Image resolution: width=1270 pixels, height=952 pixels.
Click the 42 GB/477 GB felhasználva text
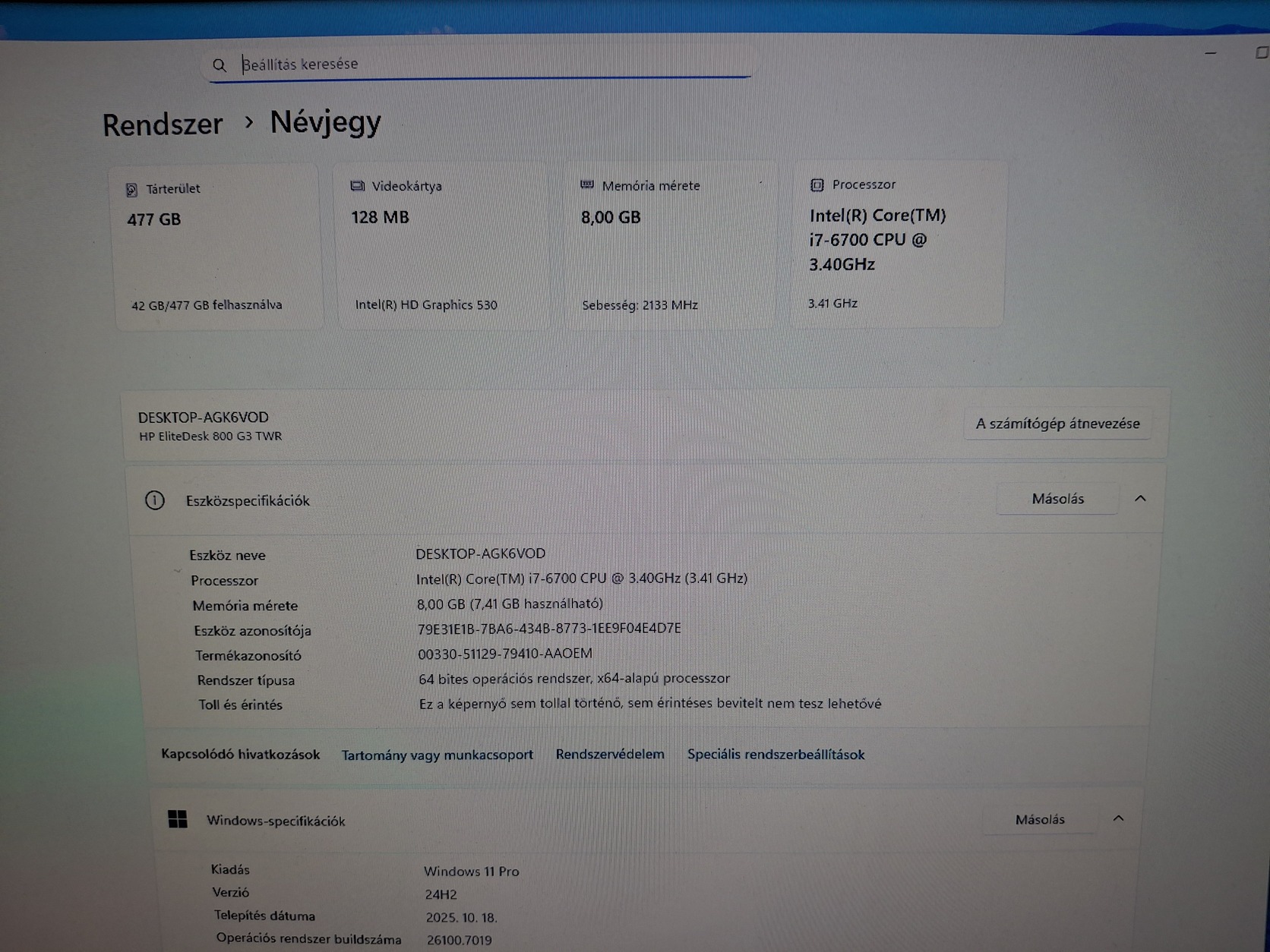click(x=207, y=305)
